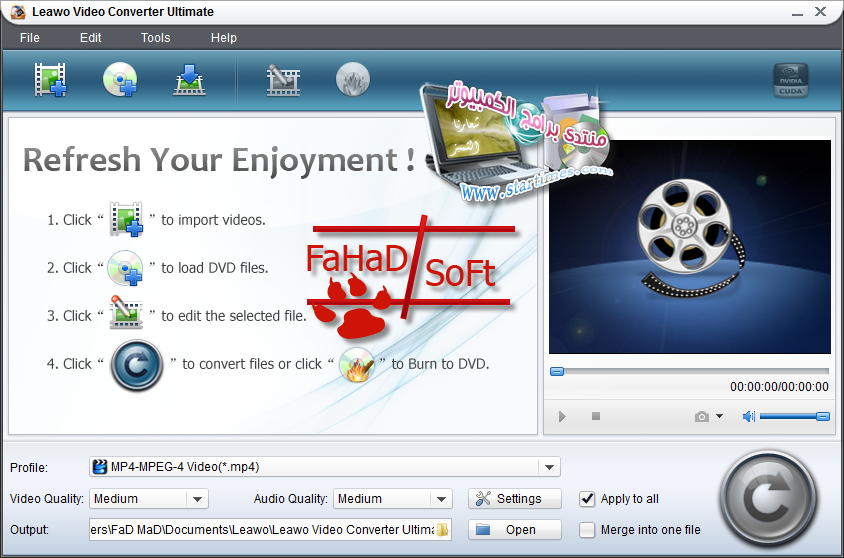Click the Load DVD toolbar icon
This screenshot has width=844, height=558.
coord(119,79)
